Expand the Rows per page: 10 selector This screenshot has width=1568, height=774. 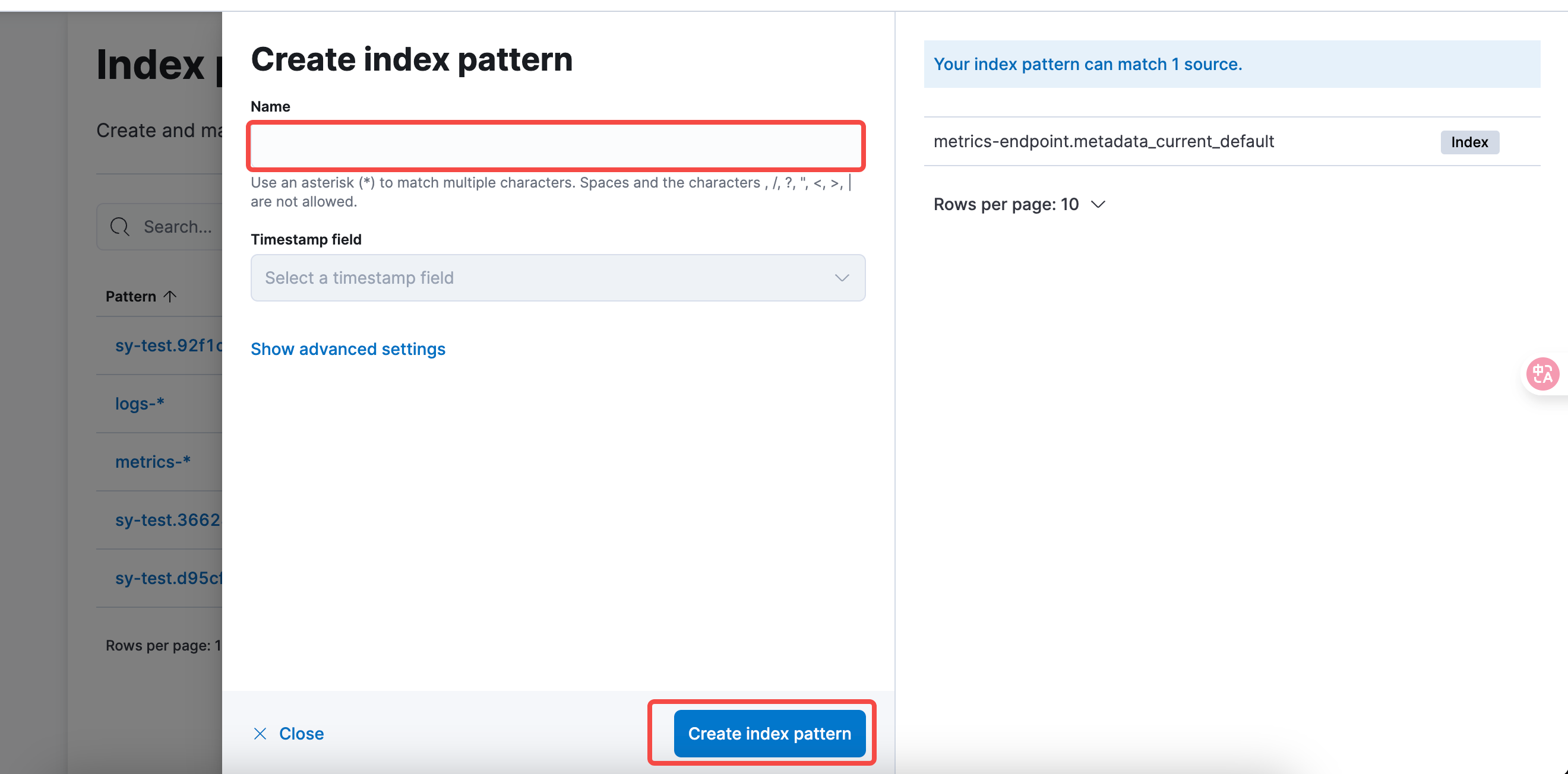[1019, 204]
